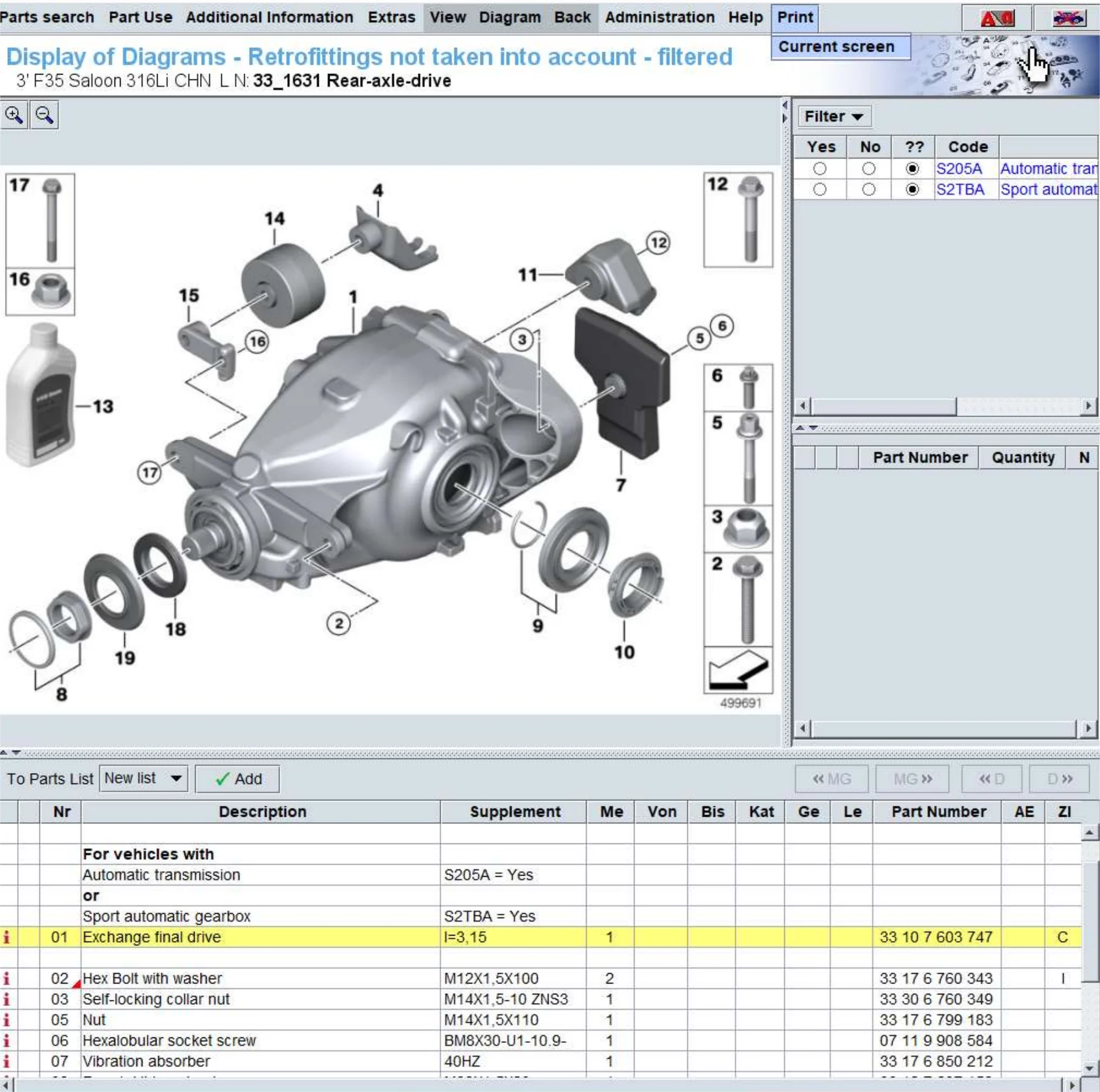Select the ?? radio for S205A
Viewport: 1100px width, 1092px height.
pos(912,169)
